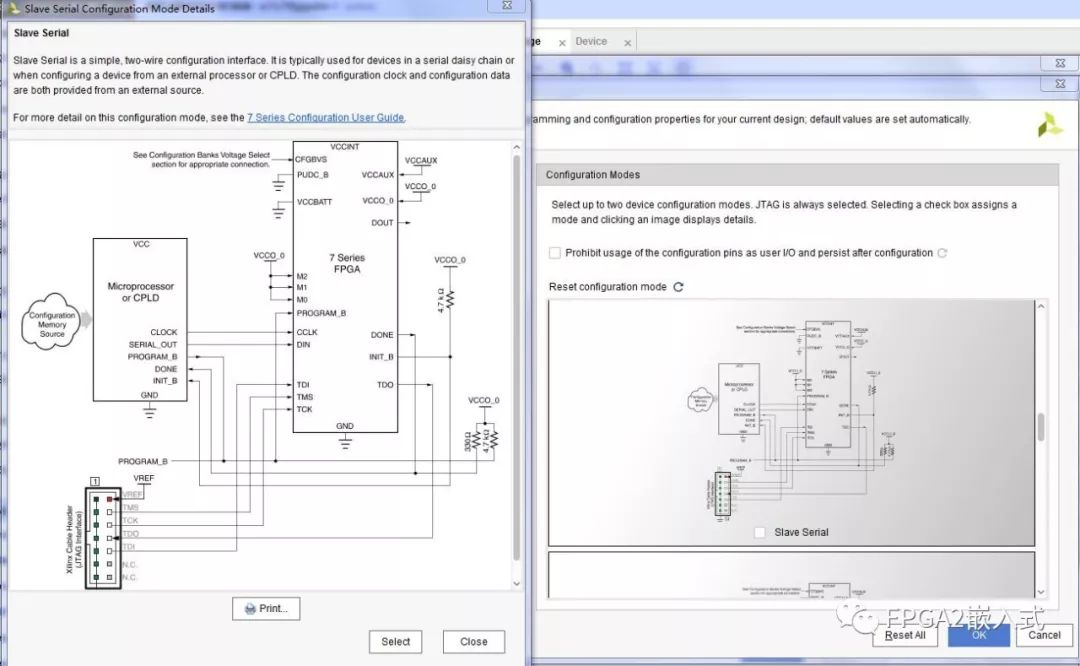Click the Vivado logo icon in dialog header
This screenshot has width=1080, height=666.
[x=1051, y=124]
